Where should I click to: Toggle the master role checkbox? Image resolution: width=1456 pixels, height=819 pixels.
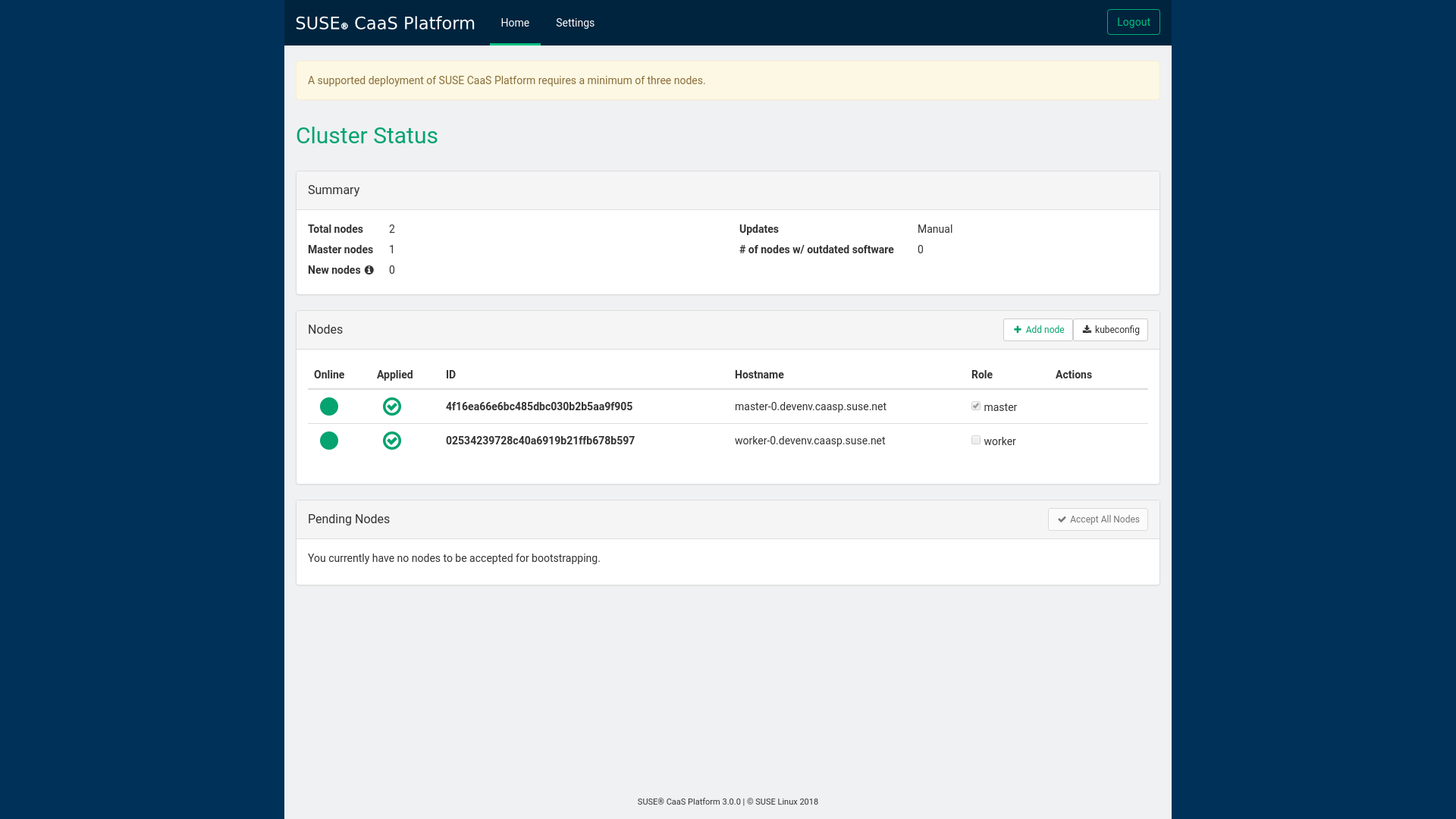(976, 406)
